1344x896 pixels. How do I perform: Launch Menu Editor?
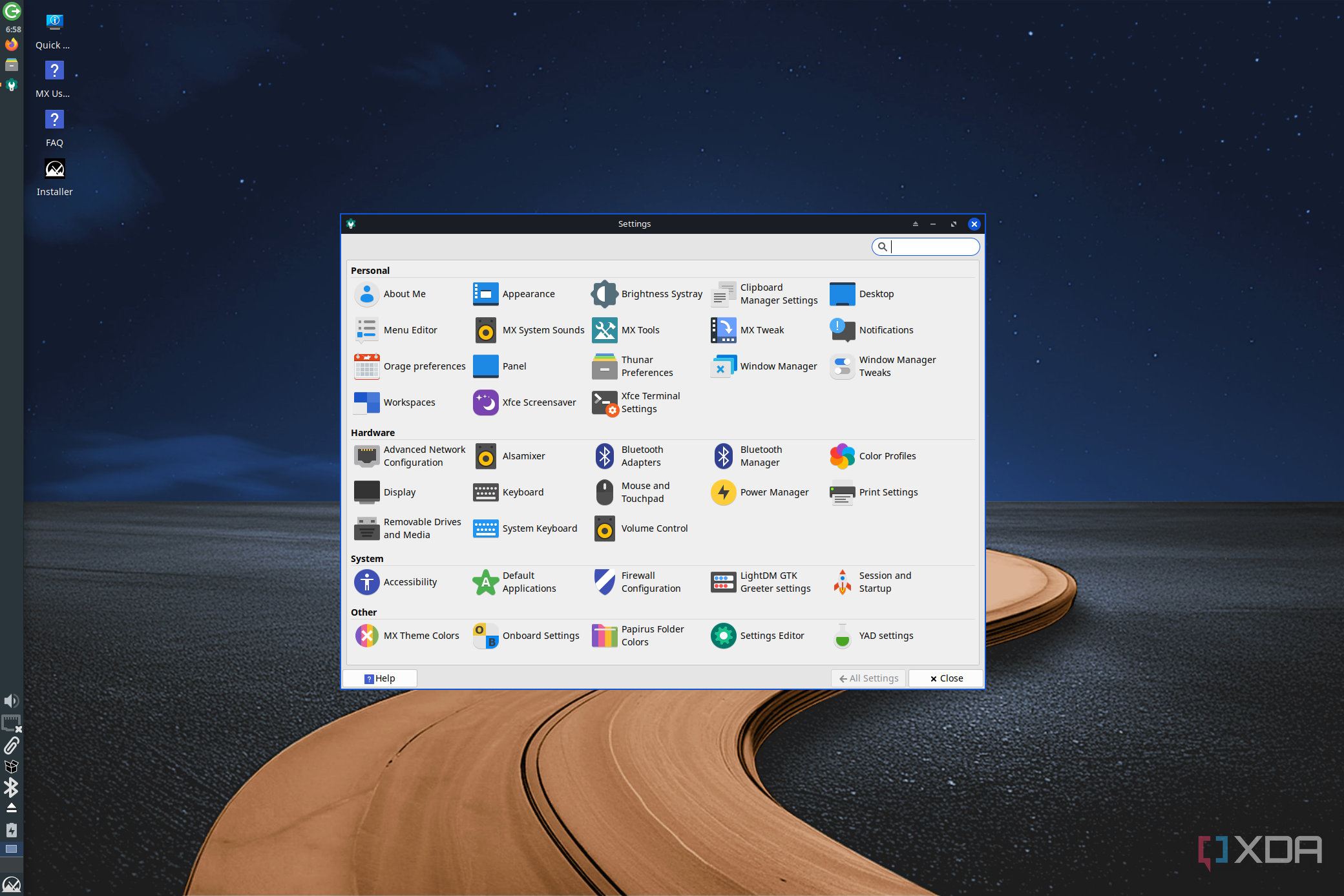tap(396, 330)
